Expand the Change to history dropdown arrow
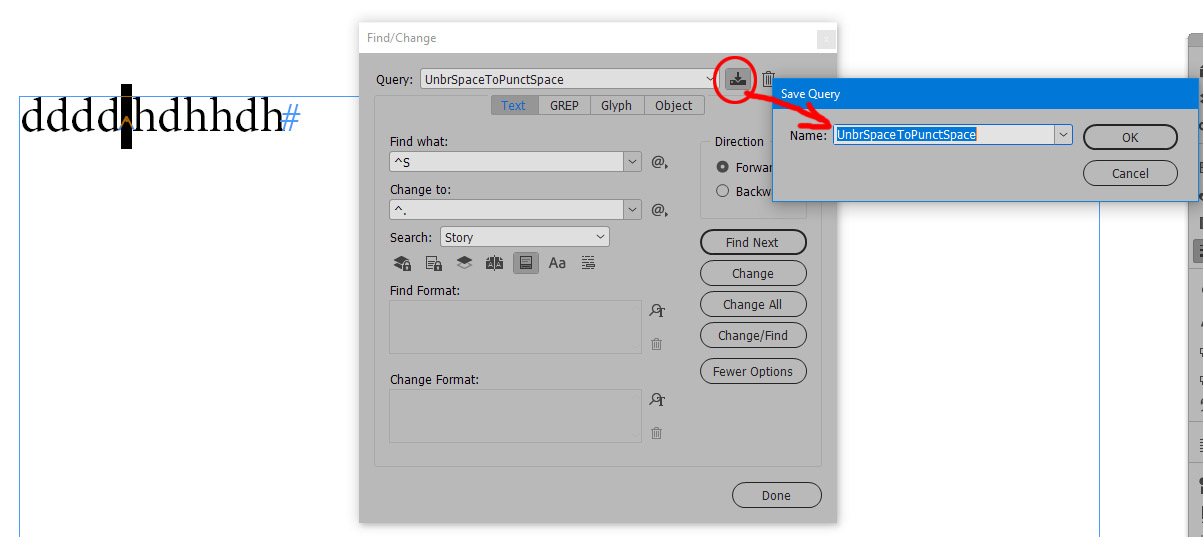 (x=632, y=209)
